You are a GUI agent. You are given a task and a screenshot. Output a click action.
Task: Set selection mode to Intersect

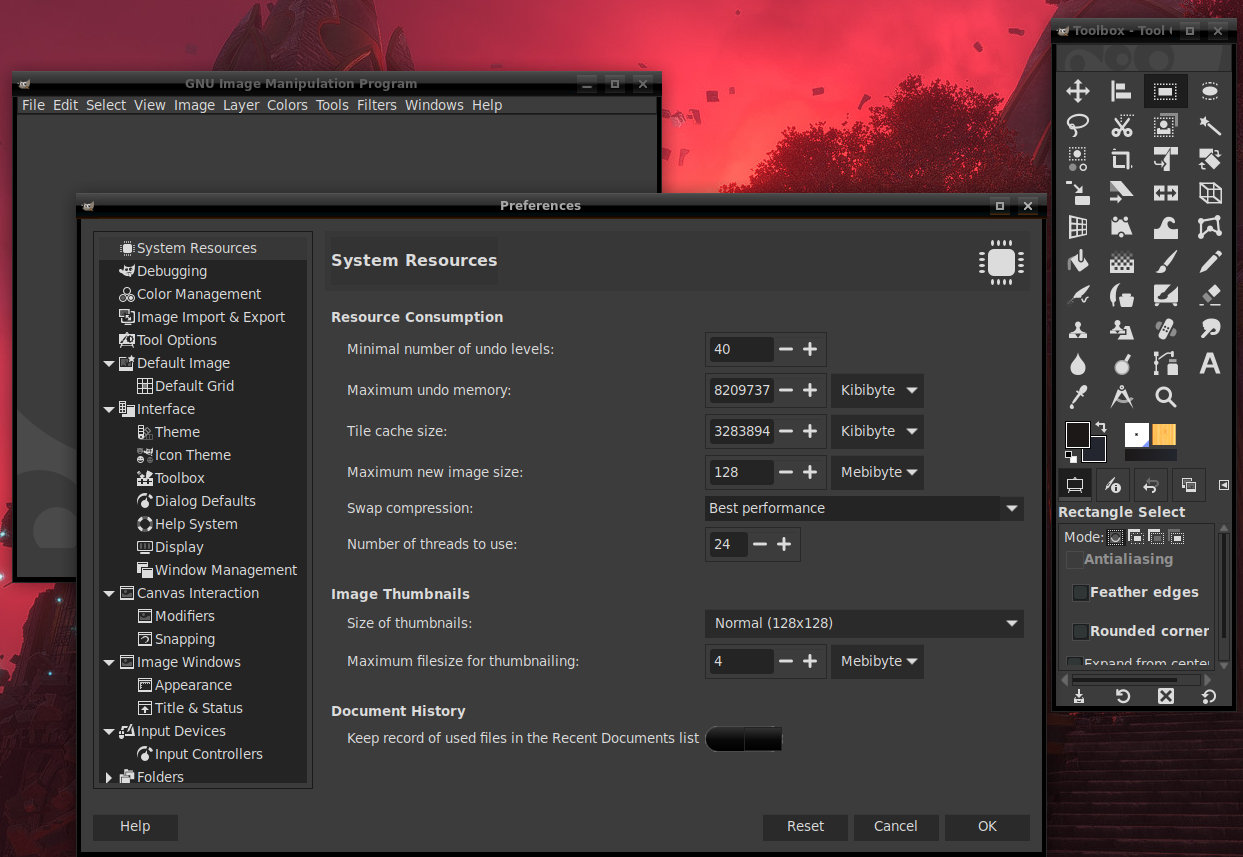pyautogui.click(x=1176, y=537)
